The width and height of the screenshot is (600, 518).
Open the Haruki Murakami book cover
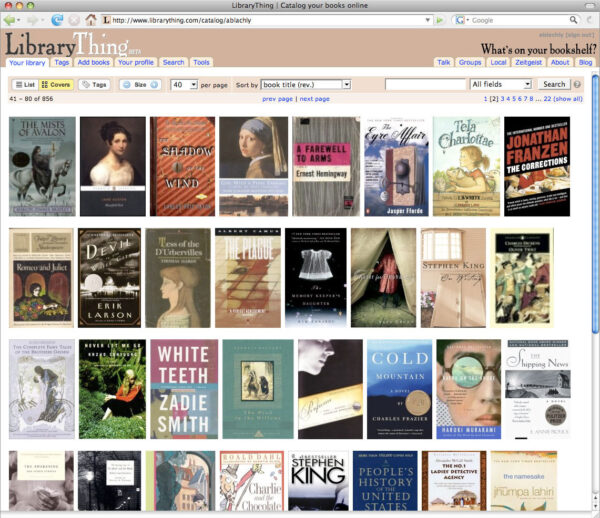pyautogui.click(x=469, y=389)
